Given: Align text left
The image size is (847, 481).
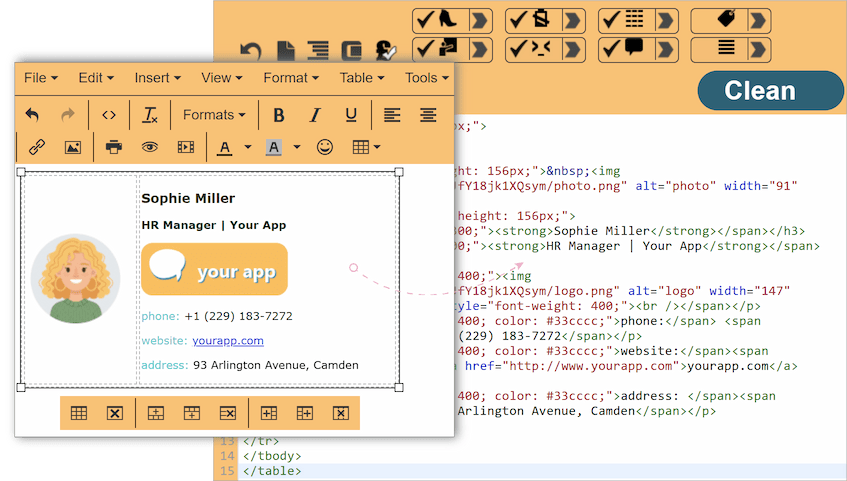Looking at the screenshot, I should pos(392,115).
